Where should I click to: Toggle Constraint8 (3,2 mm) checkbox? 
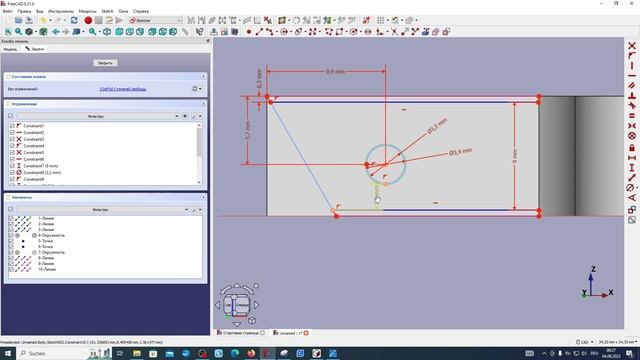[12, 172]
